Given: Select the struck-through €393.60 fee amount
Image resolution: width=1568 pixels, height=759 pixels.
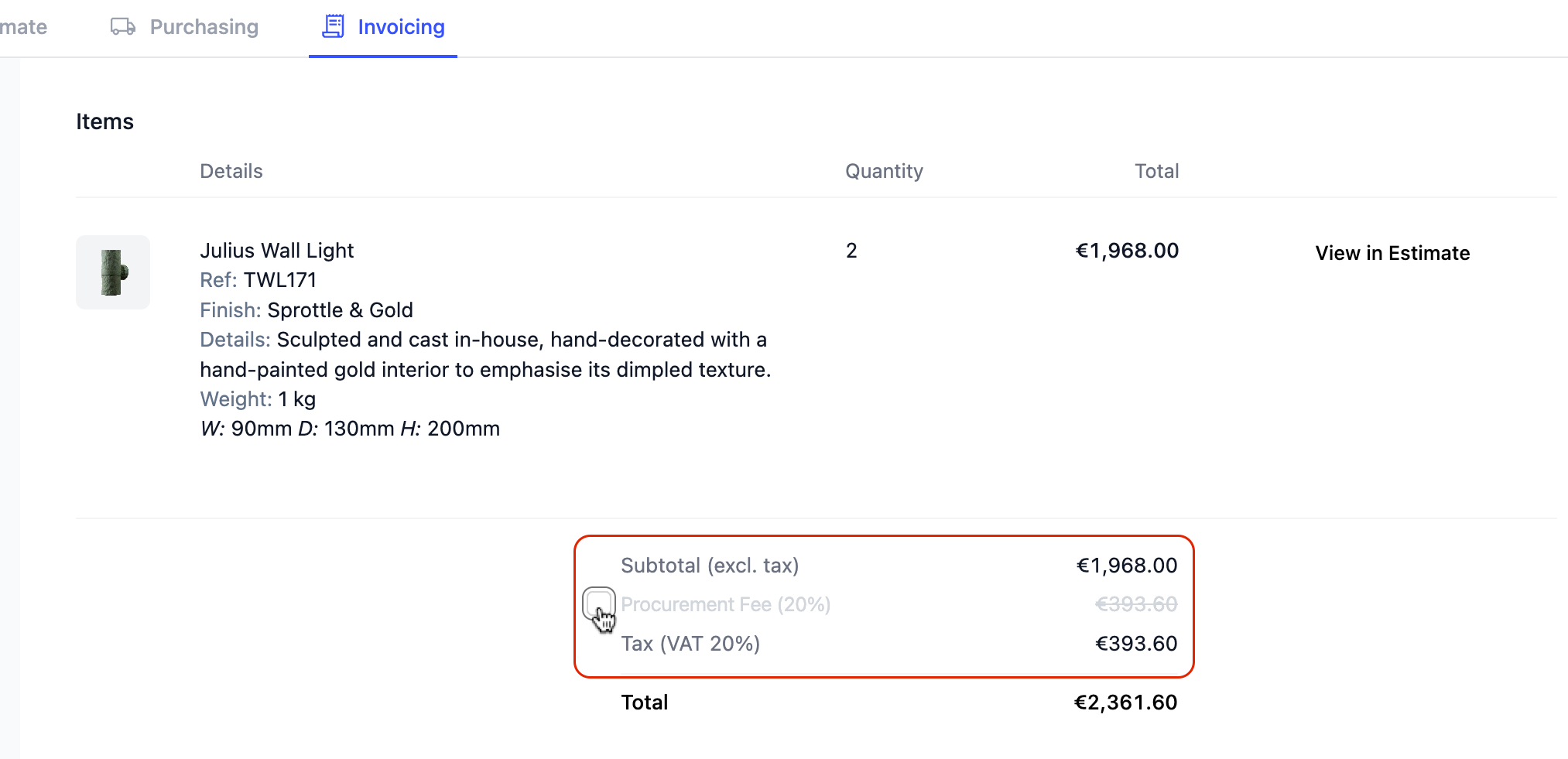Looking at the screenshot, I should [x=1136, y=604].
